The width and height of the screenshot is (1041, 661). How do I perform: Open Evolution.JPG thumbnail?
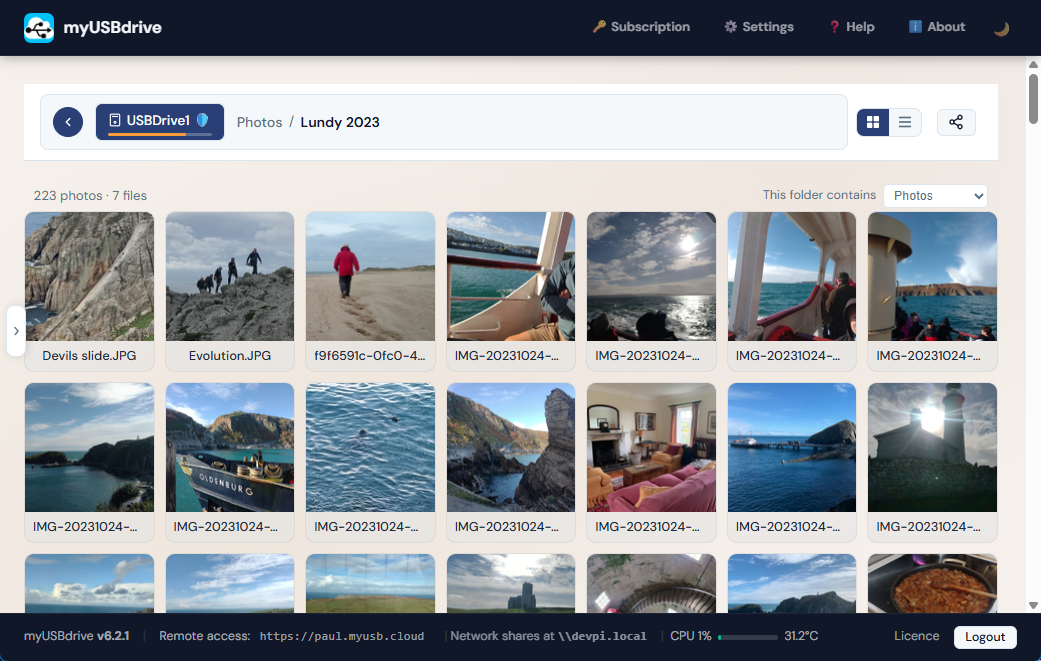pos(230,277)
